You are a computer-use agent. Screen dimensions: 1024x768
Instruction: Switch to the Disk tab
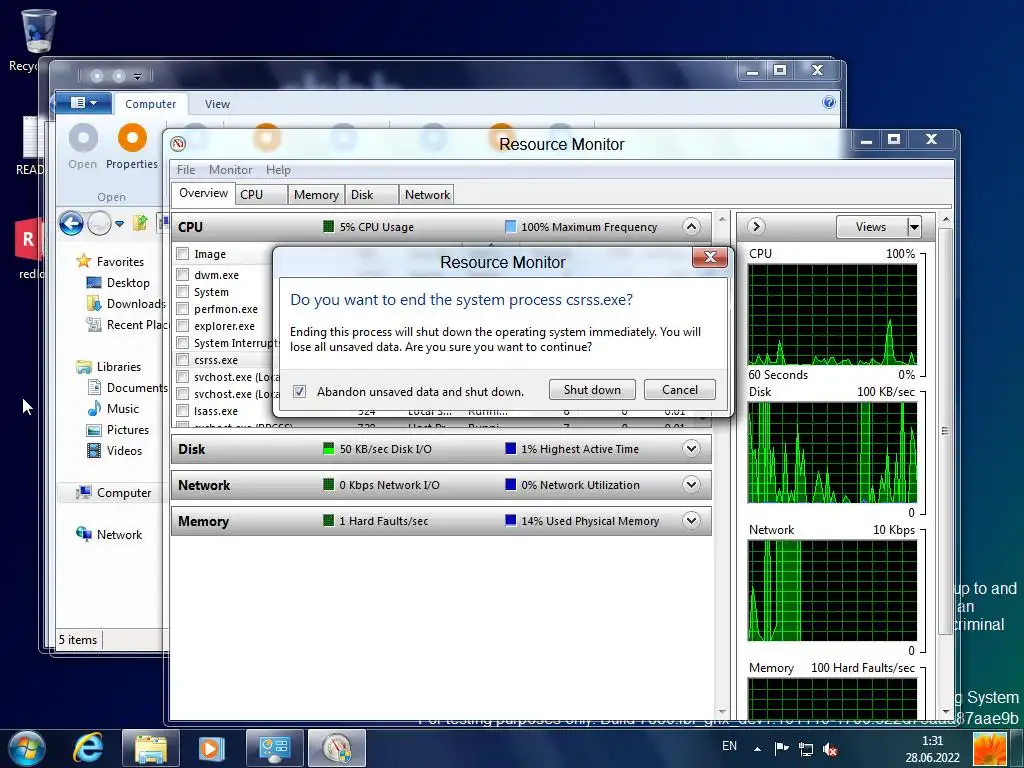tap(371, 195)
